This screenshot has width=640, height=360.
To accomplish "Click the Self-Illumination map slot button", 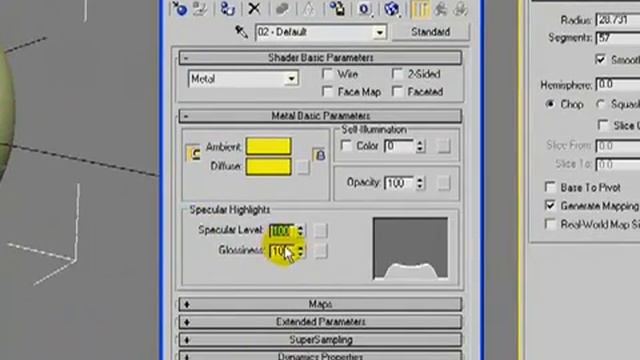I will coord(444,146).
